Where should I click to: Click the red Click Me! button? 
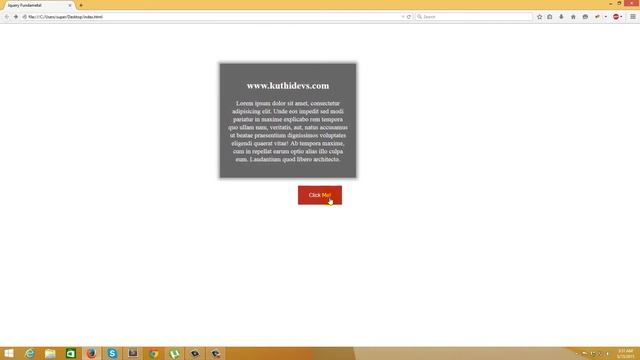click(320, 195)
